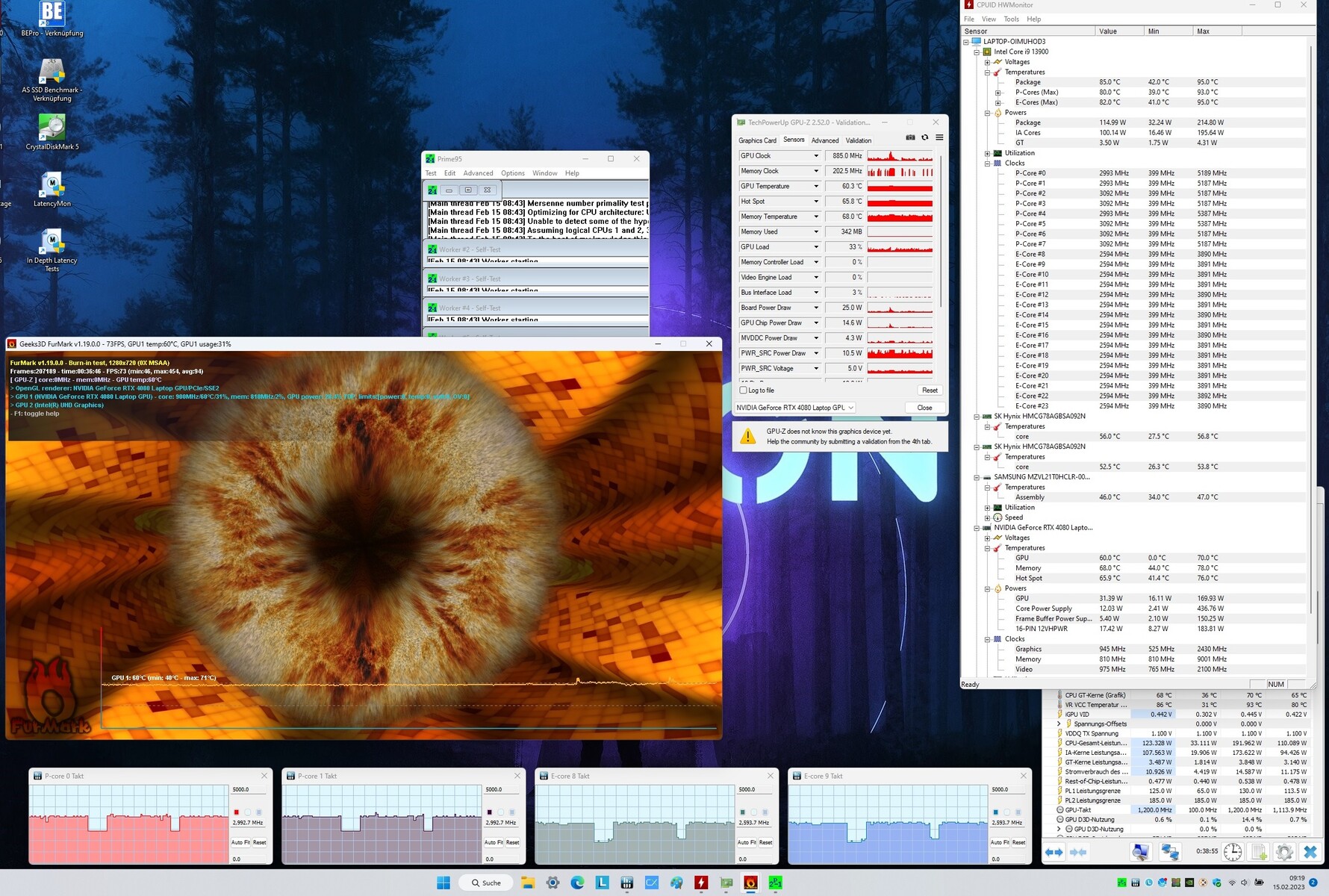Open the GPU Load sensor dropdown
This screenshot has height=896, width=1329.
point(816,247)
